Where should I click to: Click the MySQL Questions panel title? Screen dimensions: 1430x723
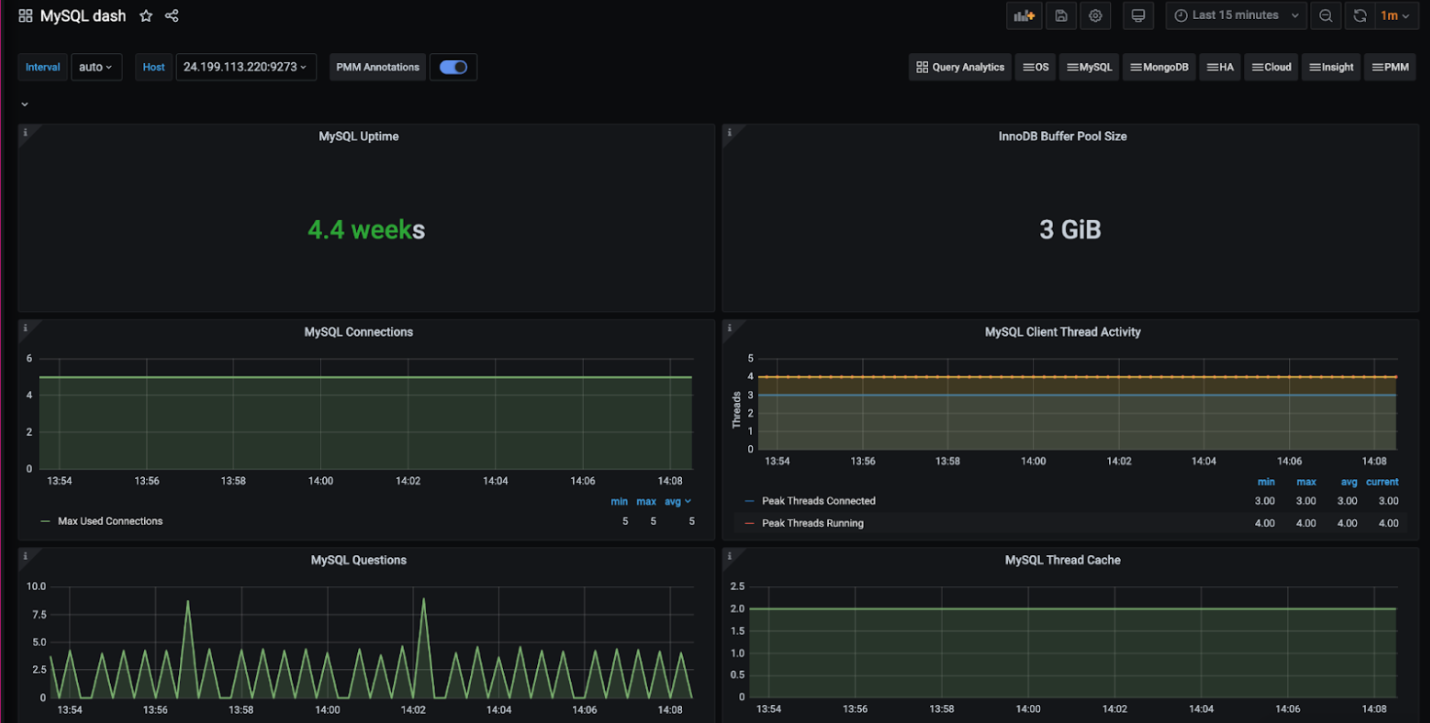pos(358,560)
